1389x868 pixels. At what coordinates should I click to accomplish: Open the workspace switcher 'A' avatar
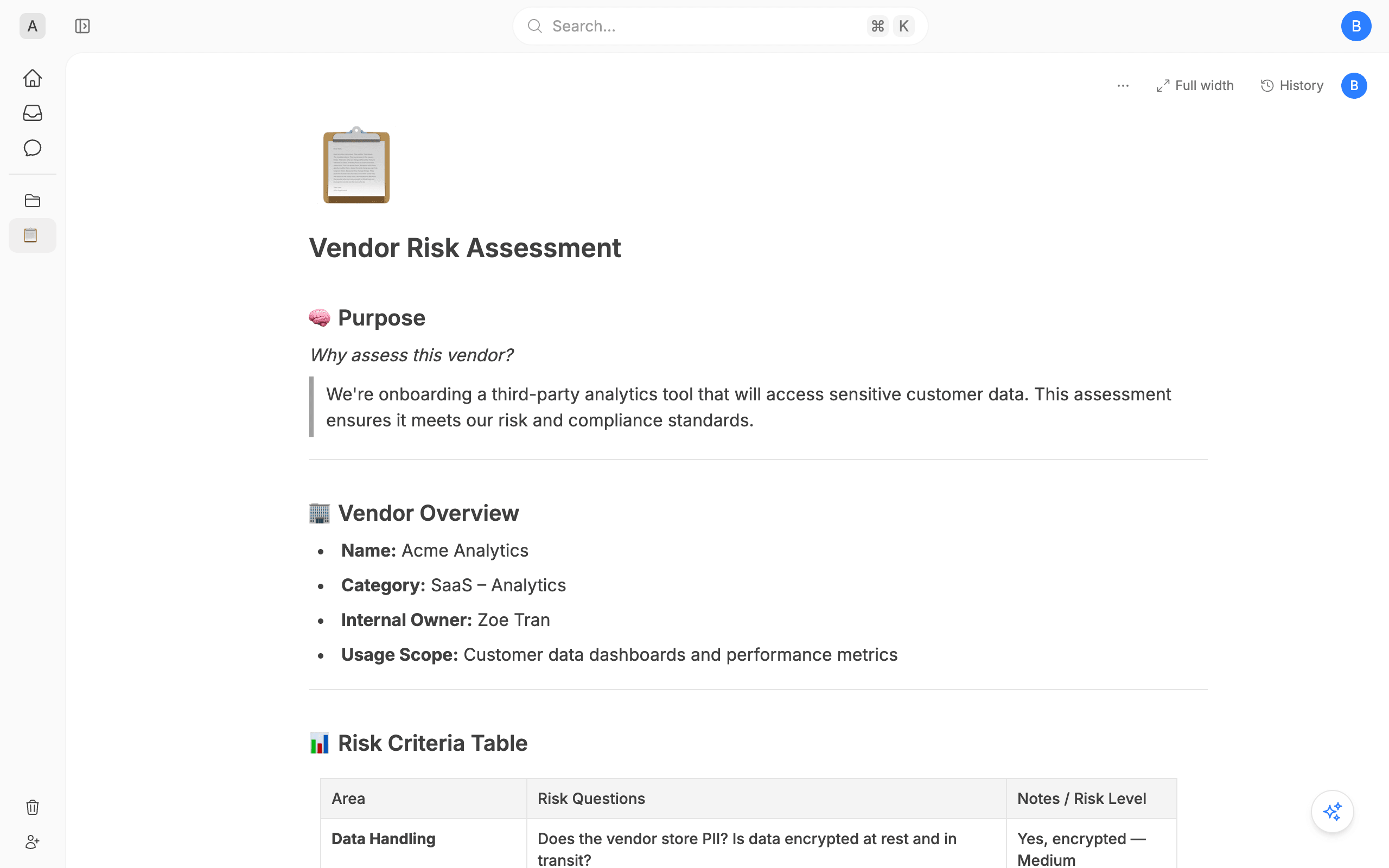pyautogui.click(x=32, y=27)
